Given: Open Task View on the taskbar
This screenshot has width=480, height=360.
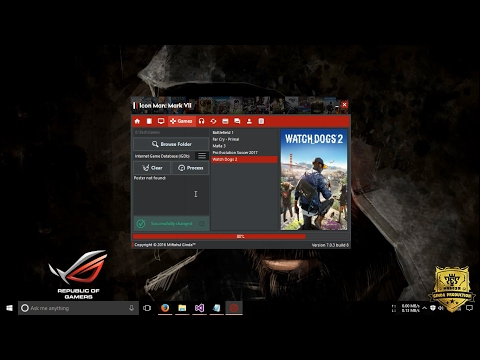Looking at the screenshot, I should point(147,308).
